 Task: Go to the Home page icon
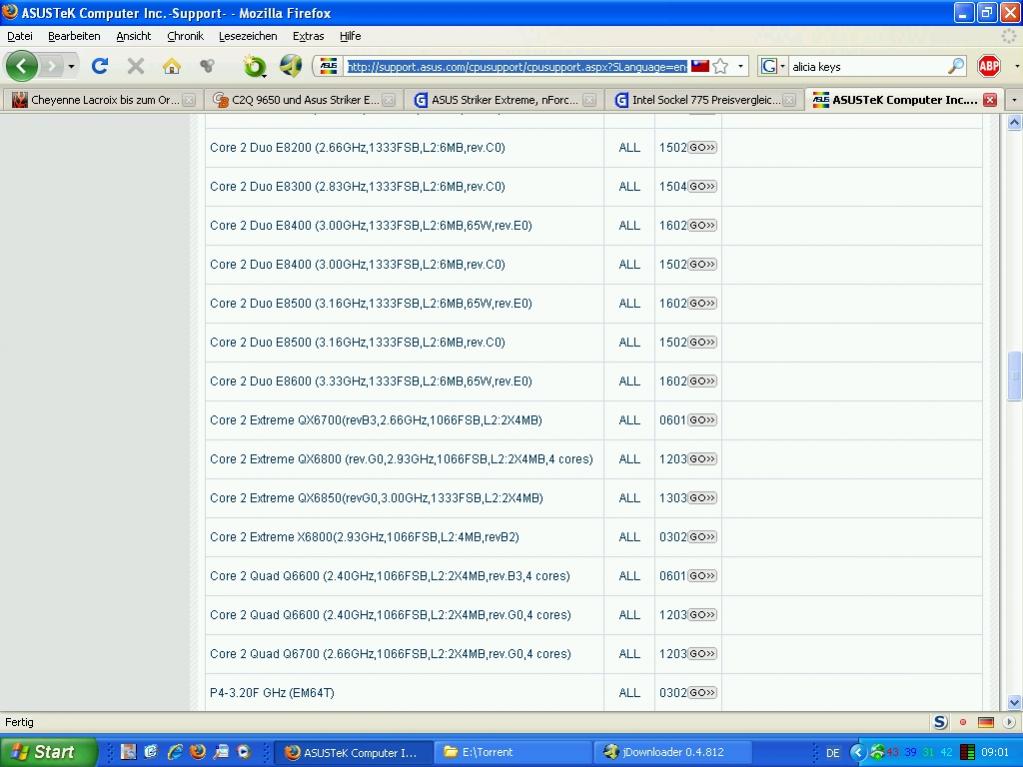[172, 66]
